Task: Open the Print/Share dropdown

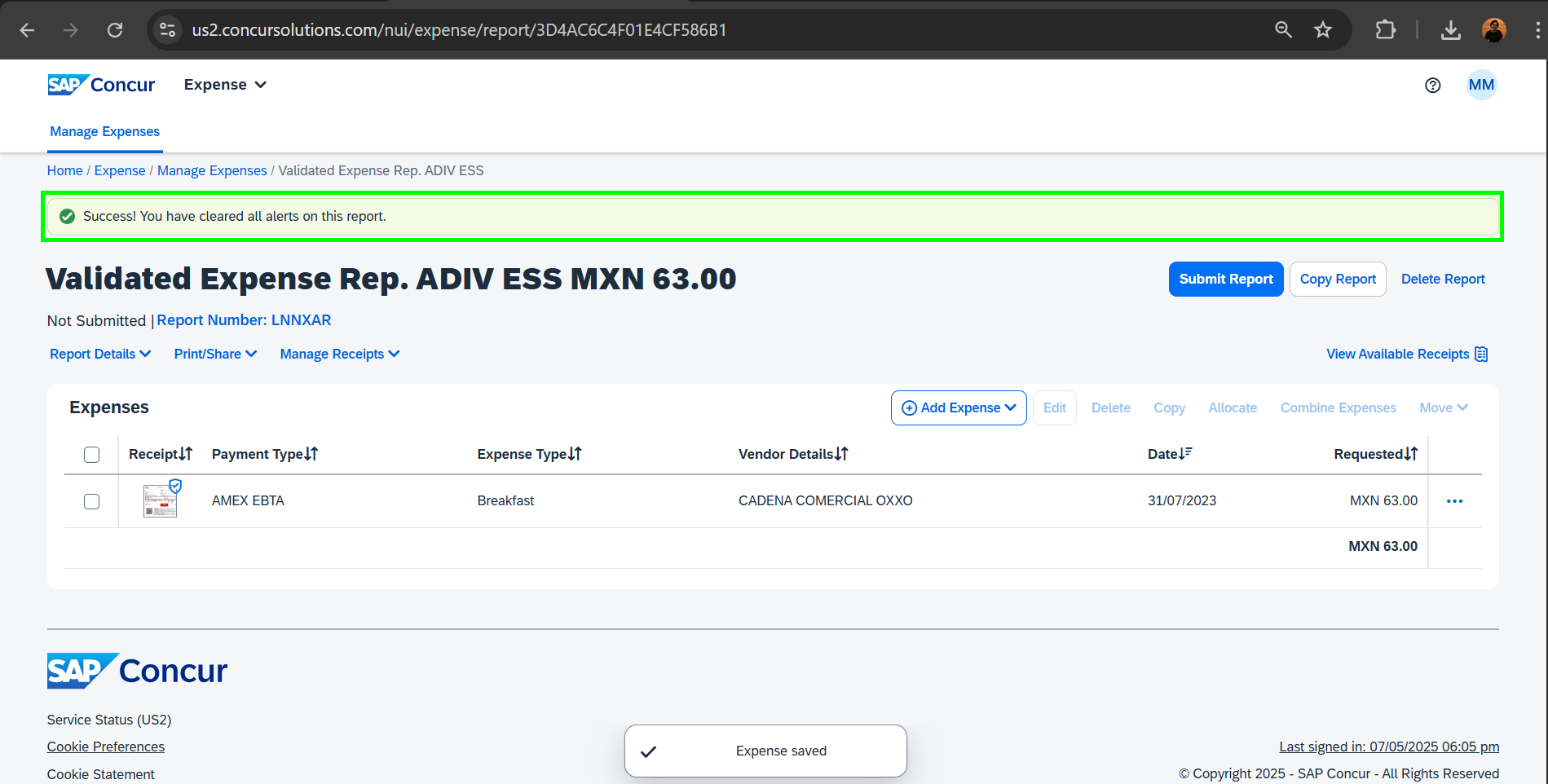Action: pos(215,354)
